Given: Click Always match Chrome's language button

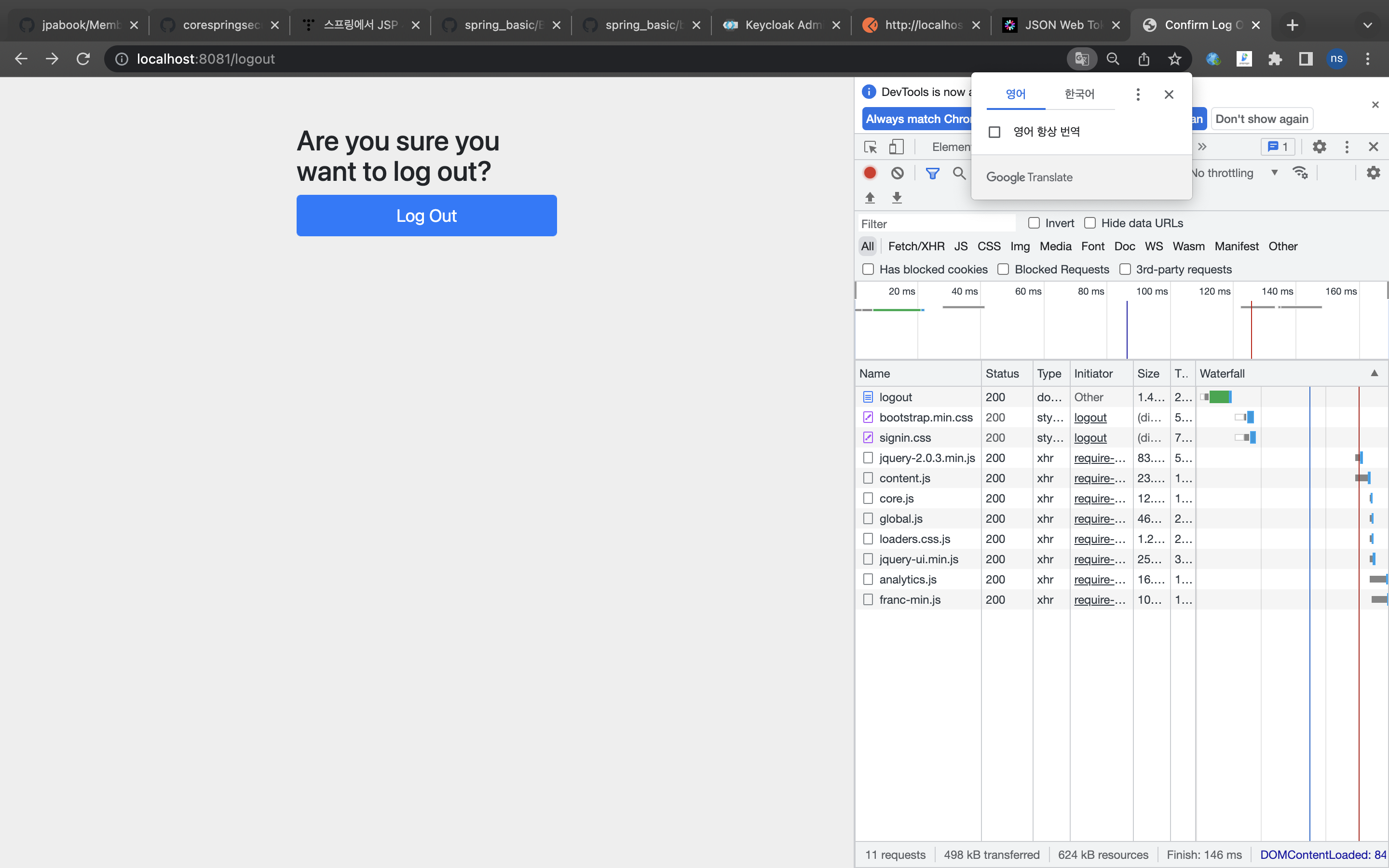Looking at the screenshot, I should coord(917,119).
